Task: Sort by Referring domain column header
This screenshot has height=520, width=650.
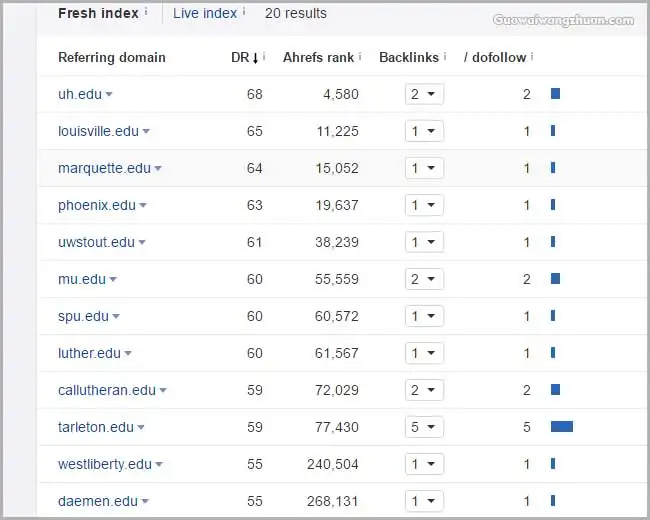Action: (112, 57)
